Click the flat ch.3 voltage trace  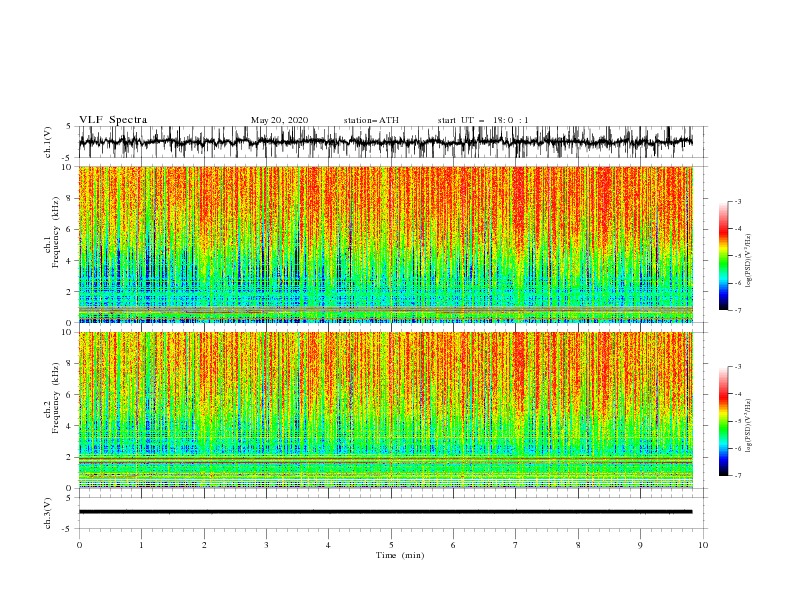pos(385,512)
